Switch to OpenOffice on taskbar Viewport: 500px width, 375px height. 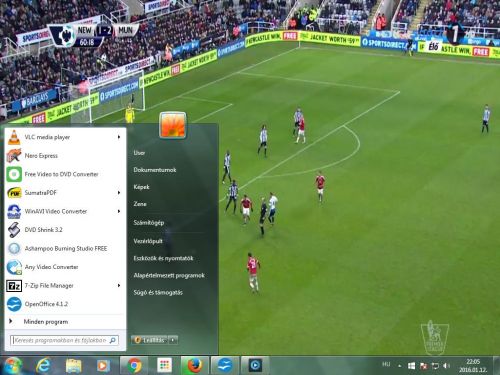click(x=225, y=366)
